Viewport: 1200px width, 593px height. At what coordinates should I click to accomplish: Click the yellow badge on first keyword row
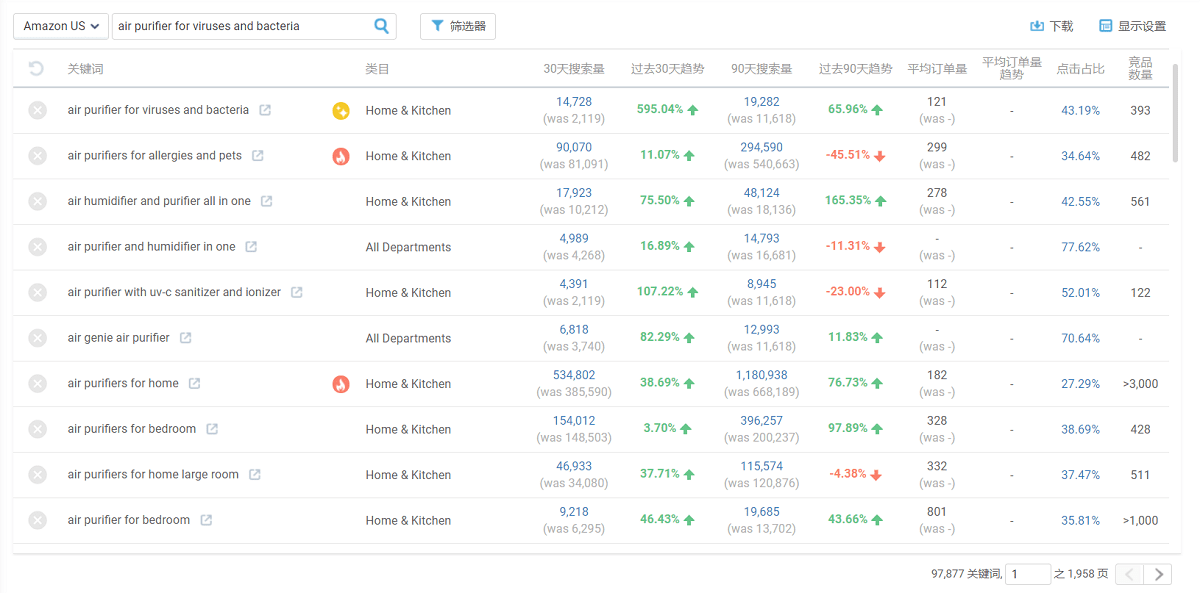[341, 111]
